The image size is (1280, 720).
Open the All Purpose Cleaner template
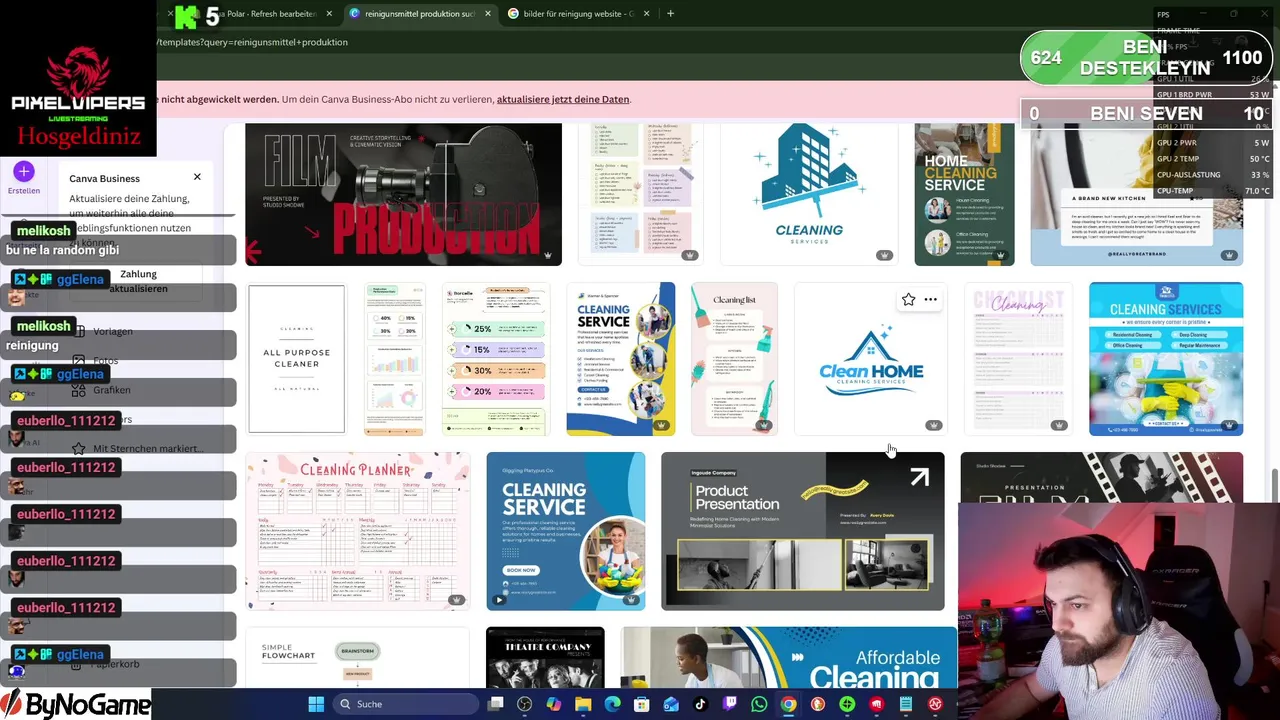click(x=296, y=359)
